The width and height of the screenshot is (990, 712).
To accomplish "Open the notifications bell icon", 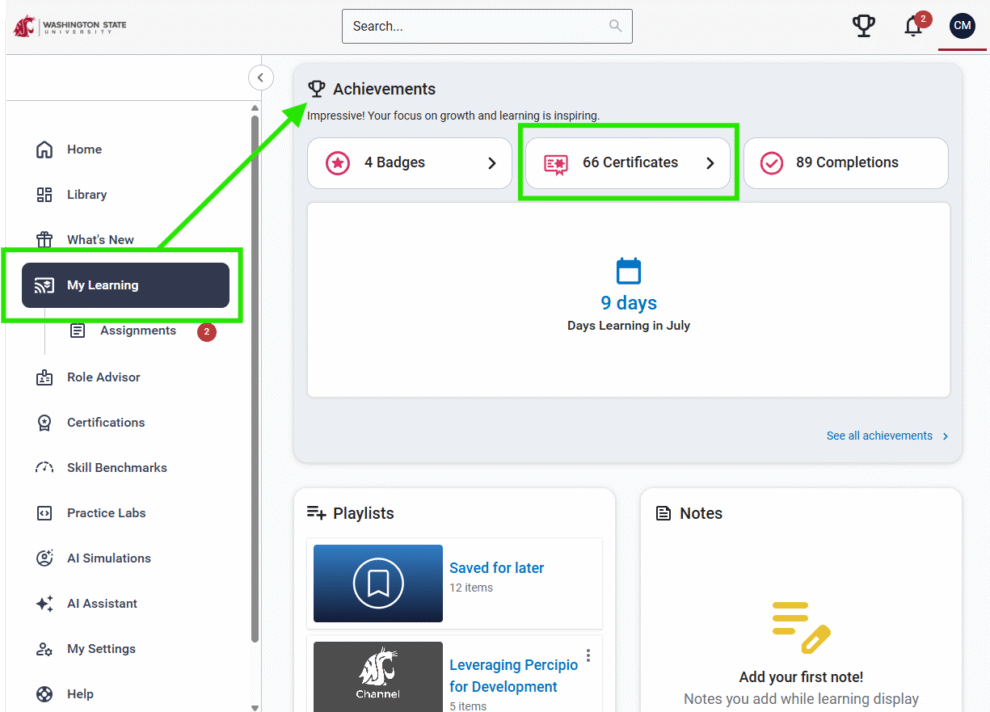I will tap(913, 27).
